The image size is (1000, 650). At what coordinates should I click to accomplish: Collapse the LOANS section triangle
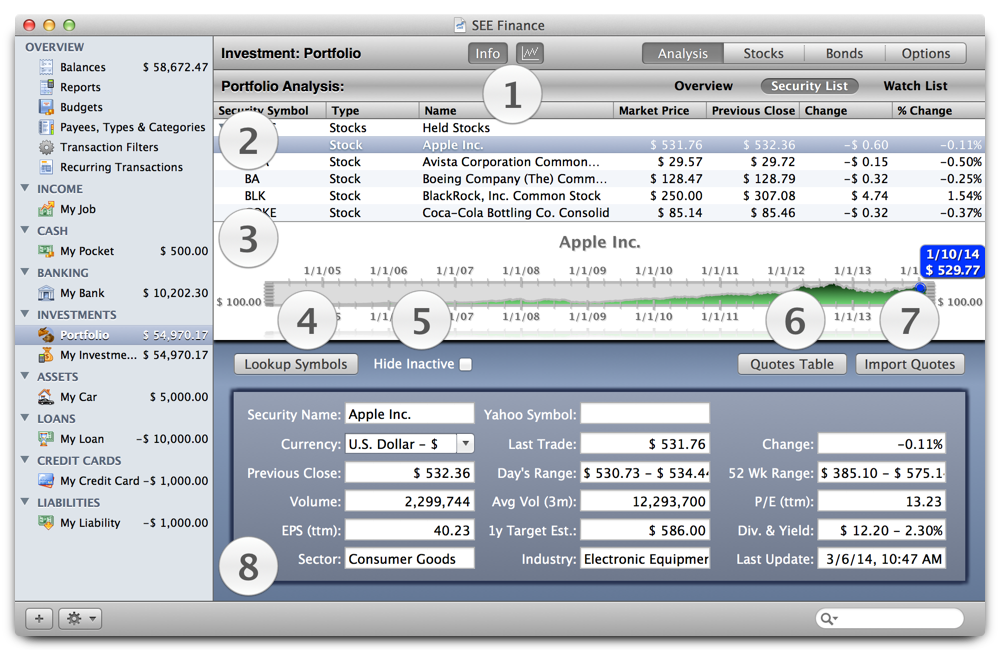point(25,418)
